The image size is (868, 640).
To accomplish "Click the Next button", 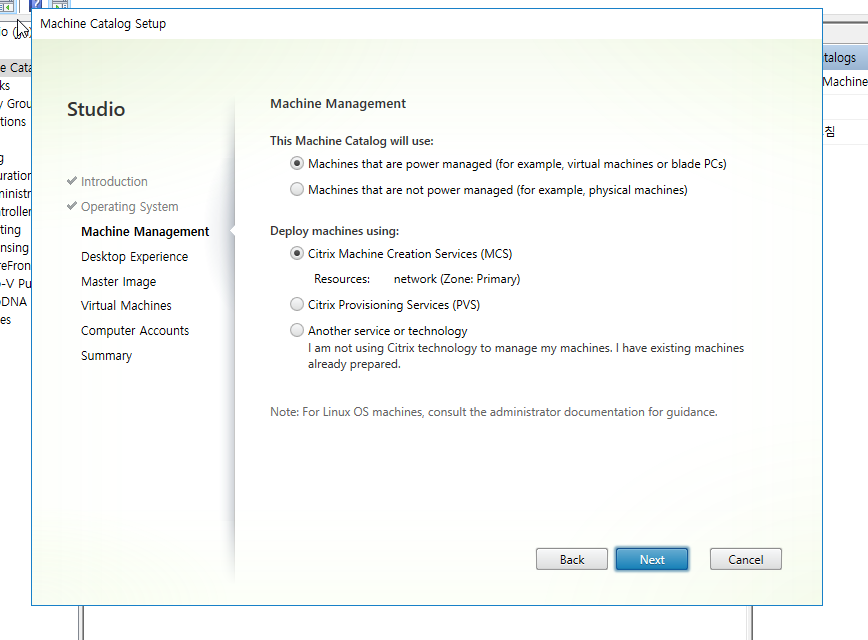I will click(652, 559).
